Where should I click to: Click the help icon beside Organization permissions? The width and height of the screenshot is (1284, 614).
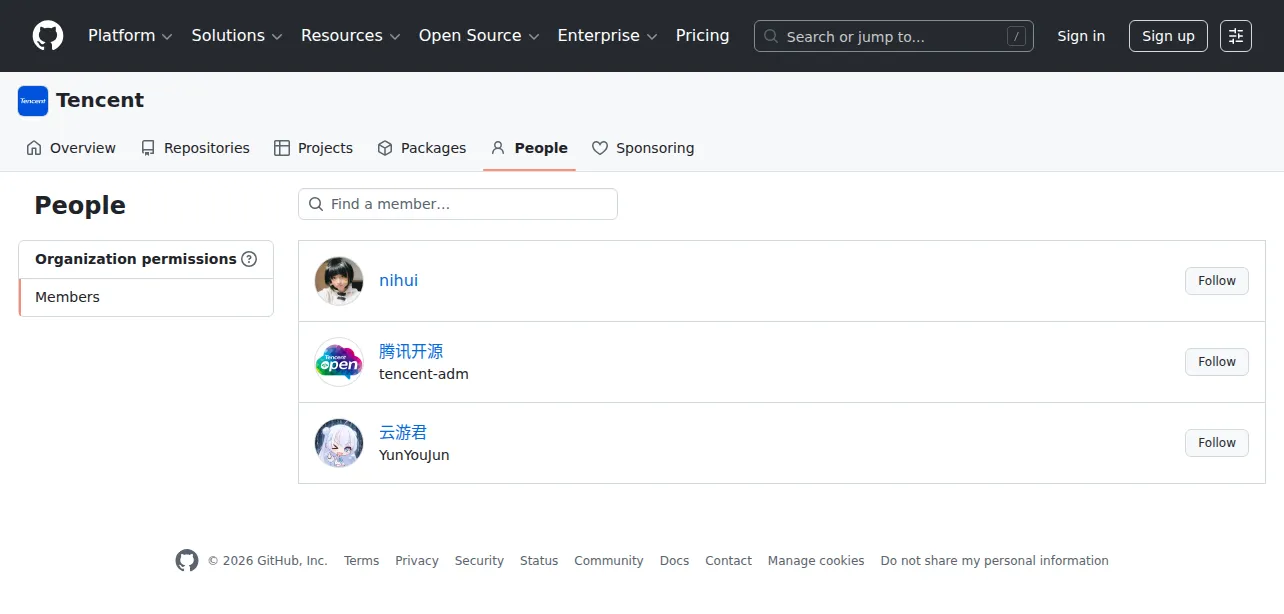249,259
